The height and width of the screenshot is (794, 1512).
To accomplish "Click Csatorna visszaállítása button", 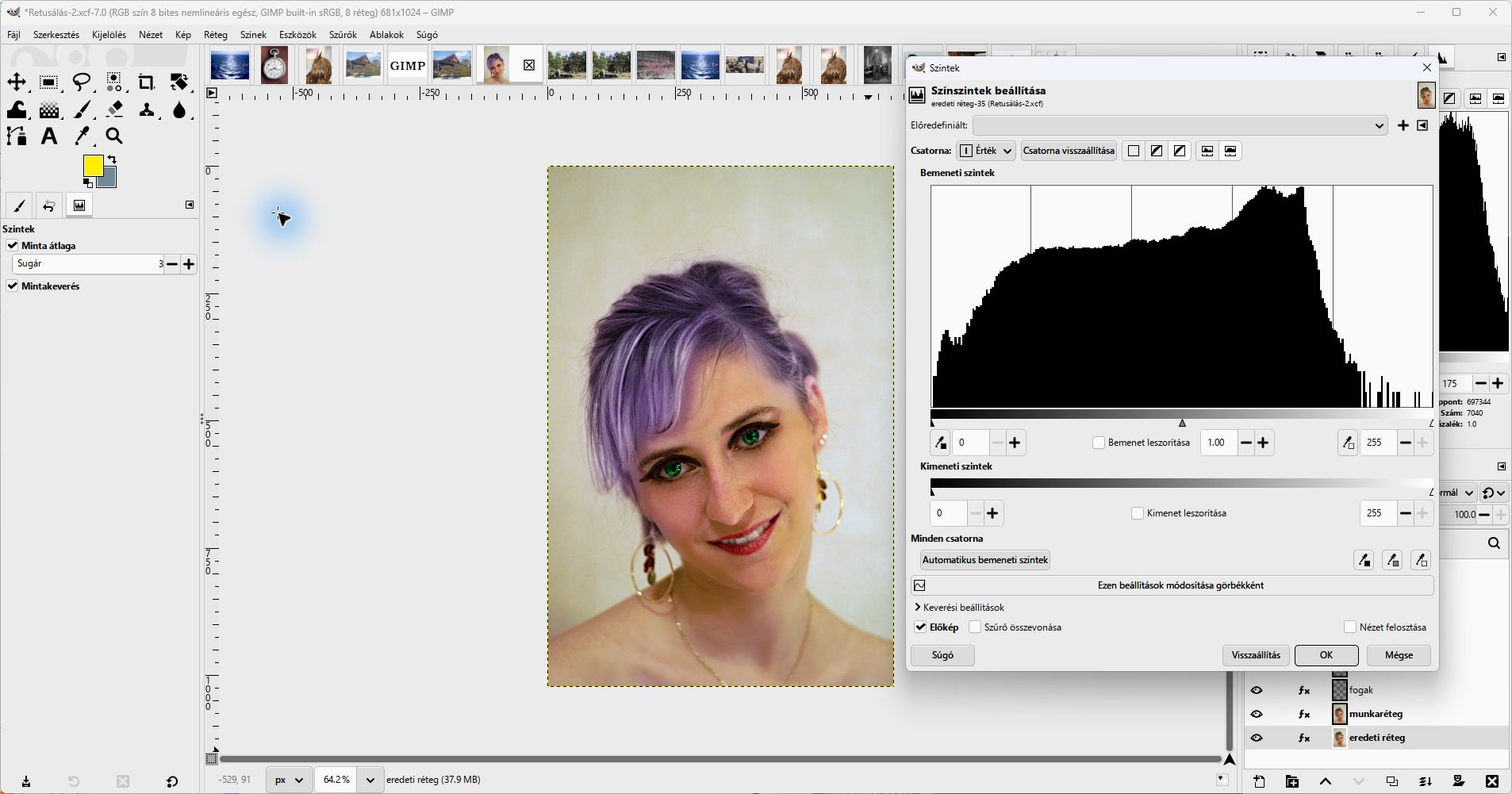I will tap(1069, 151).
